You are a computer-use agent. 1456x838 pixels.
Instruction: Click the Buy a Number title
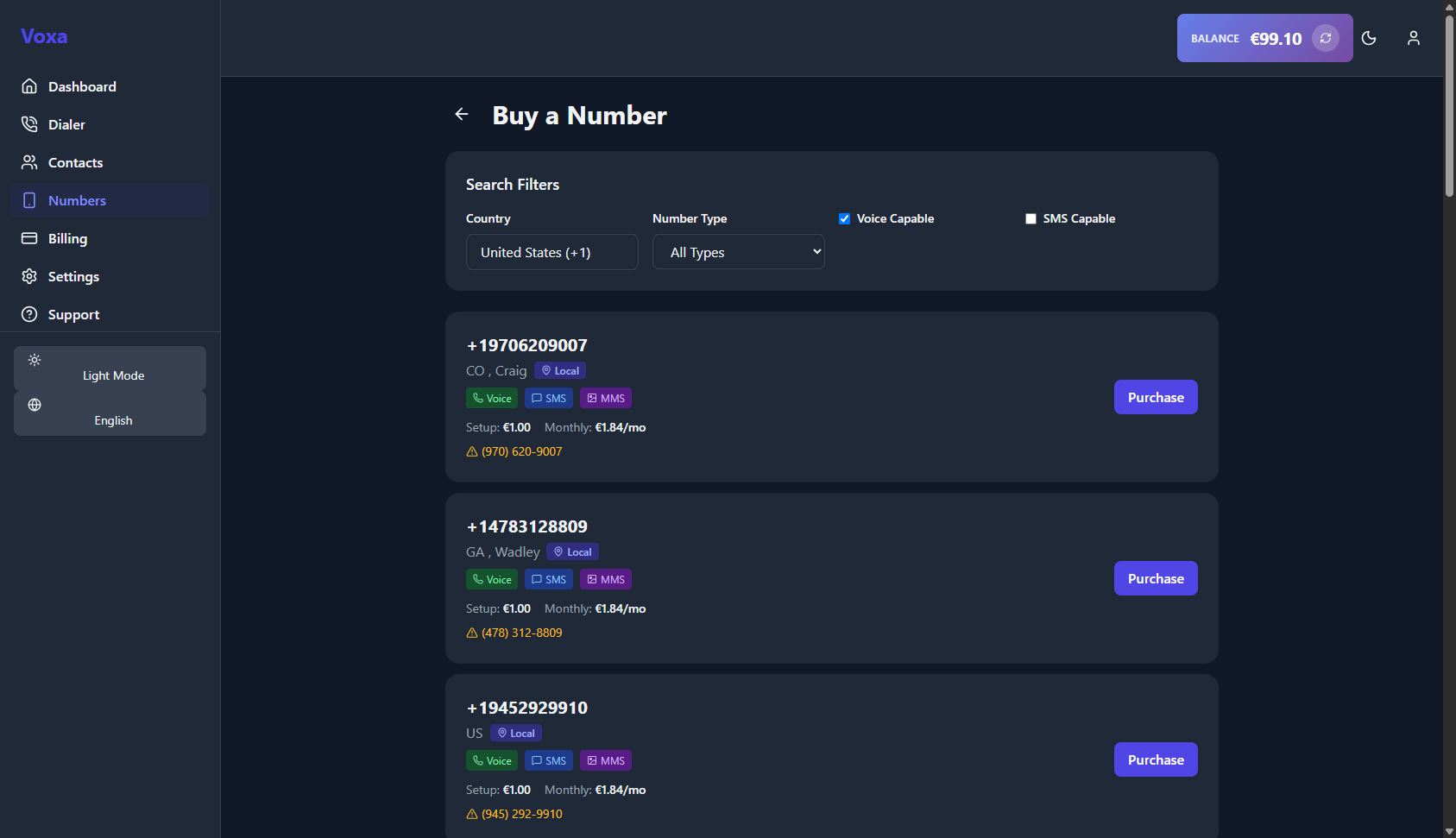tap(579, 115)
